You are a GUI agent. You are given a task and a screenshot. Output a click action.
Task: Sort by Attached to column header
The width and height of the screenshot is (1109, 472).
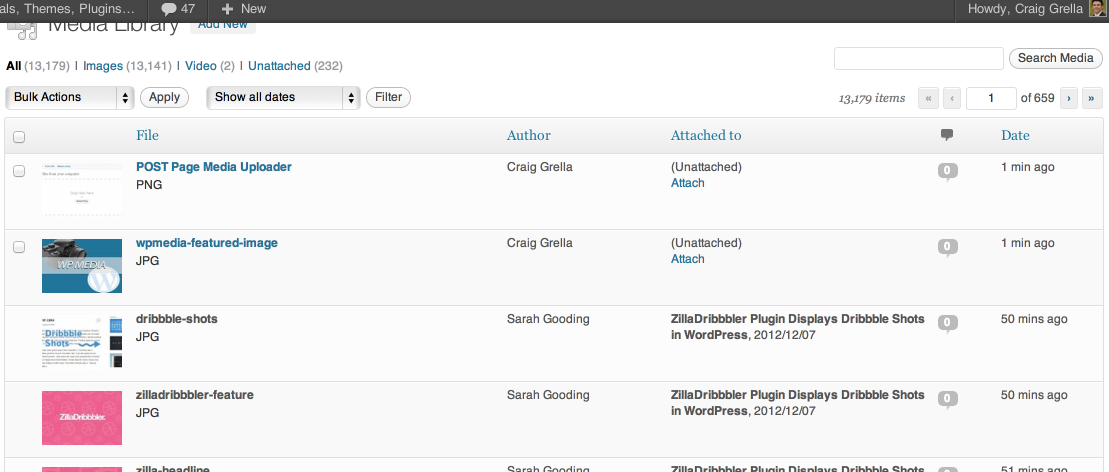706,135
